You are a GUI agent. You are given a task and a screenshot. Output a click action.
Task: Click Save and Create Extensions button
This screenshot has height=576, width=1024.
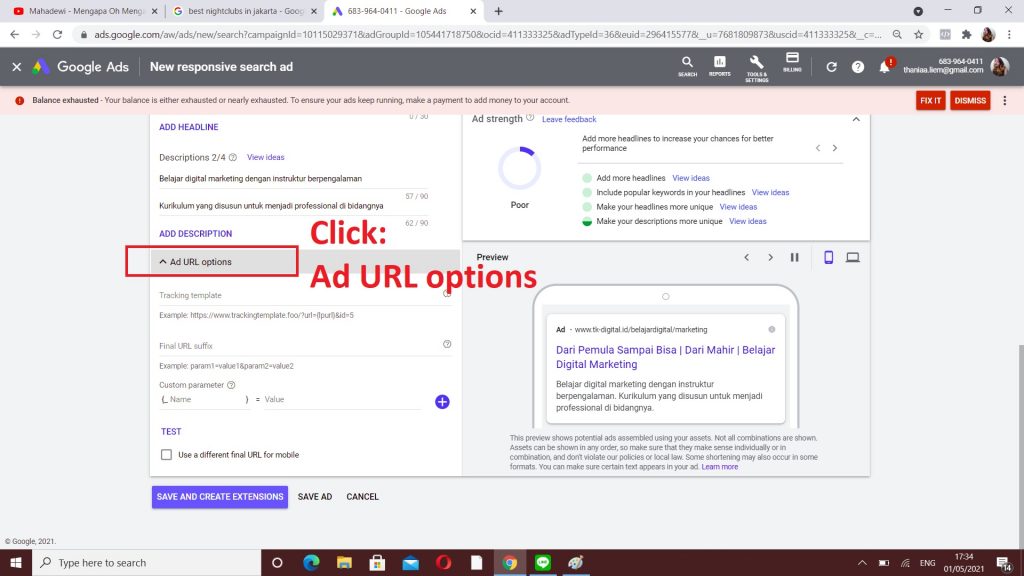pyautogui.click(x=220, y=497)
